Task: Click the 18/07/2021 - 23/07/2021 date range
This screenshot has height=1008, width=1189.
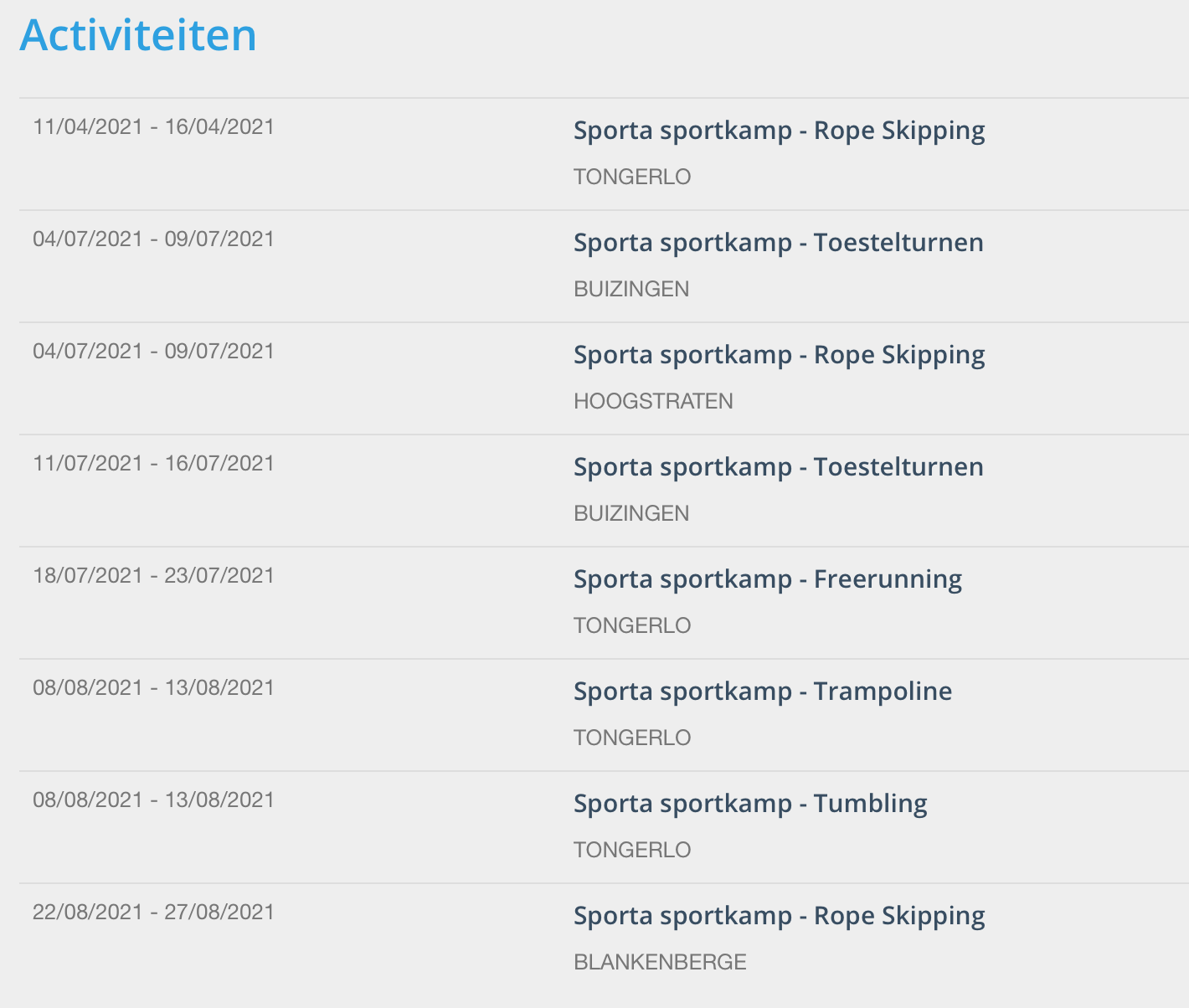Action: [x=154, y=575]
